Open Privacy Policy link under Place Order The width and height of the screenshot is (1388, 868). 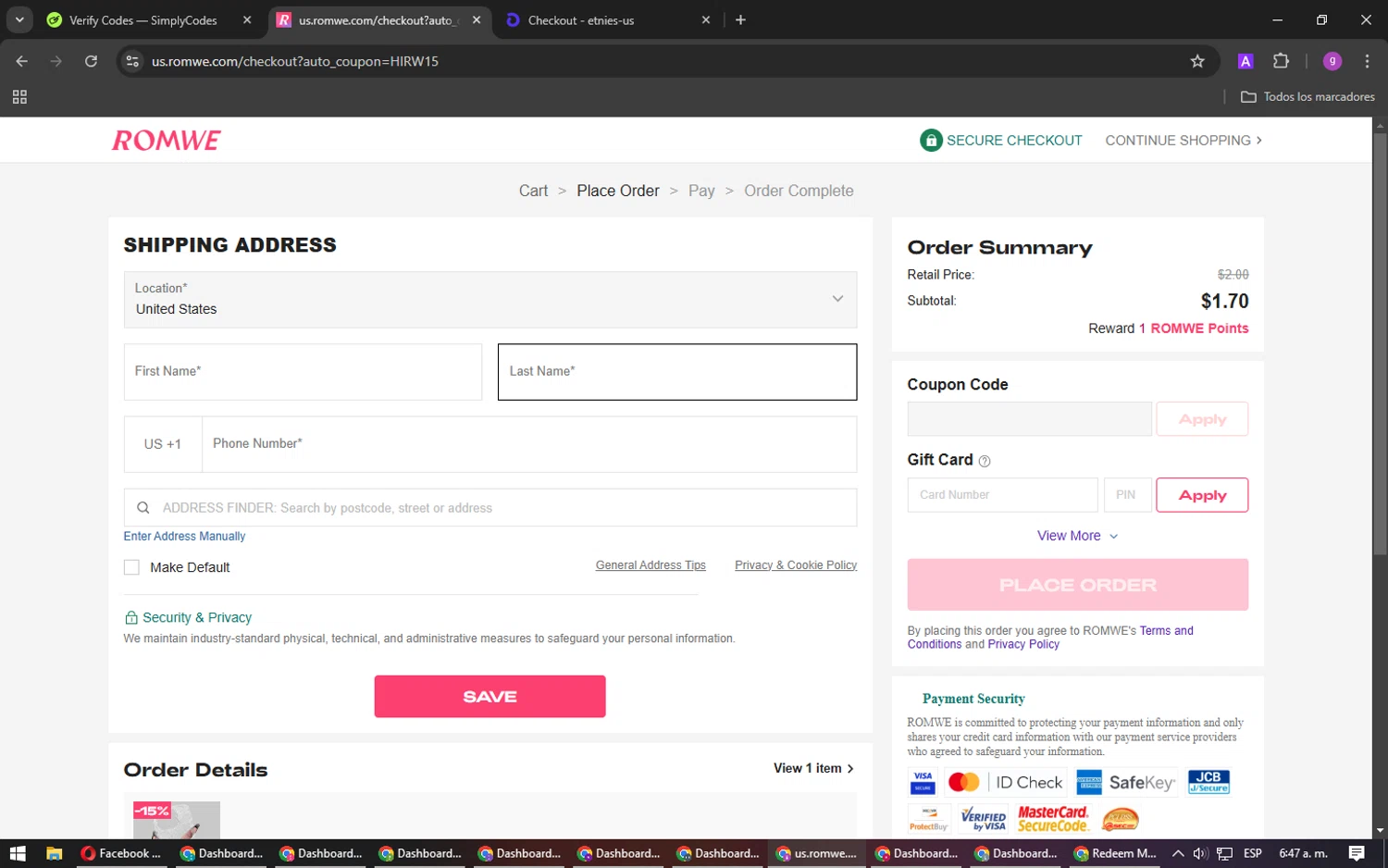coord(1023,645)
